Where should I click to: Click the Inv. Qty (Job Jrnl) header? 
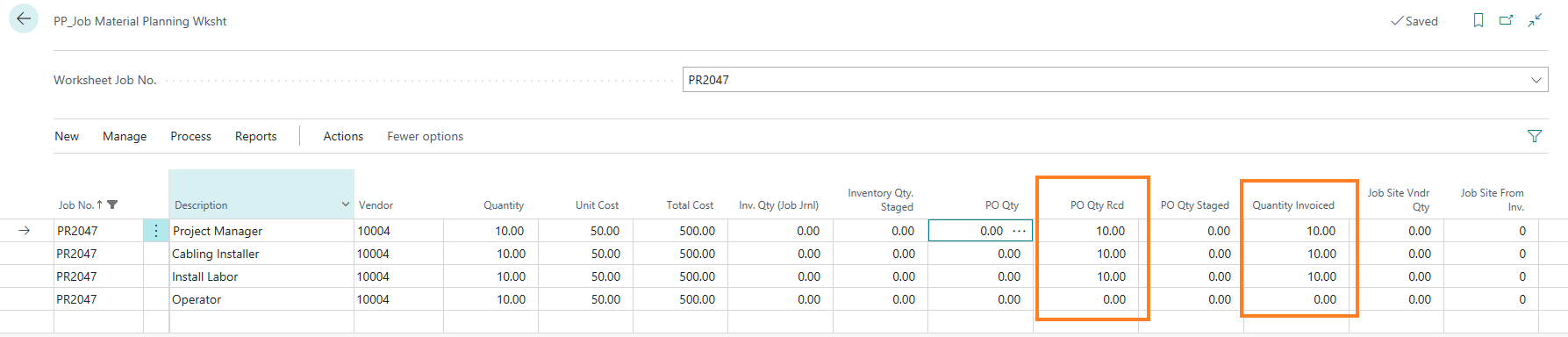pyautogui.click(x=778, y=205)
